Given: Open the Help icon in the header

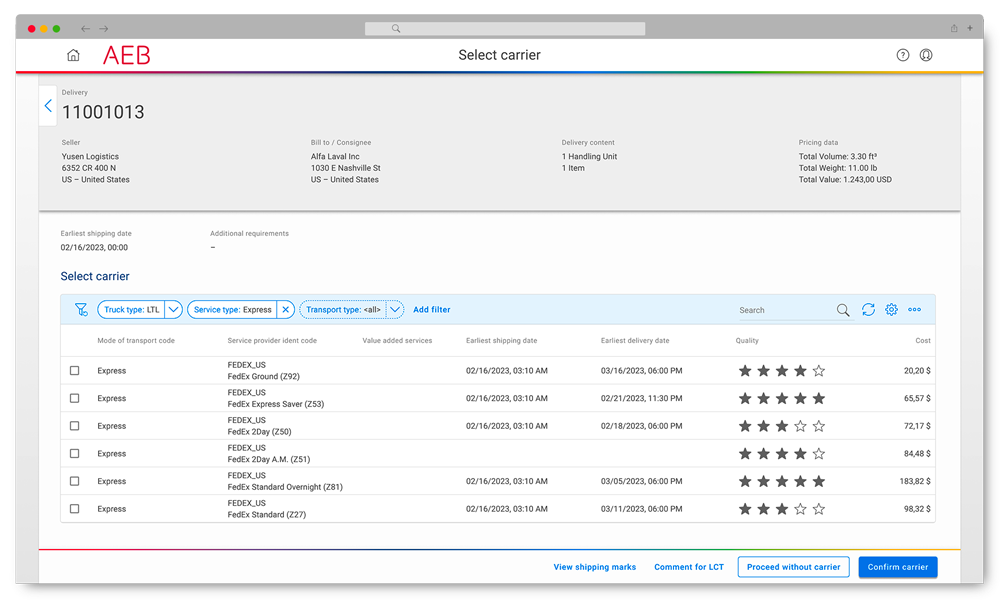Looking at the screenshot, I should tap(902, 55).
